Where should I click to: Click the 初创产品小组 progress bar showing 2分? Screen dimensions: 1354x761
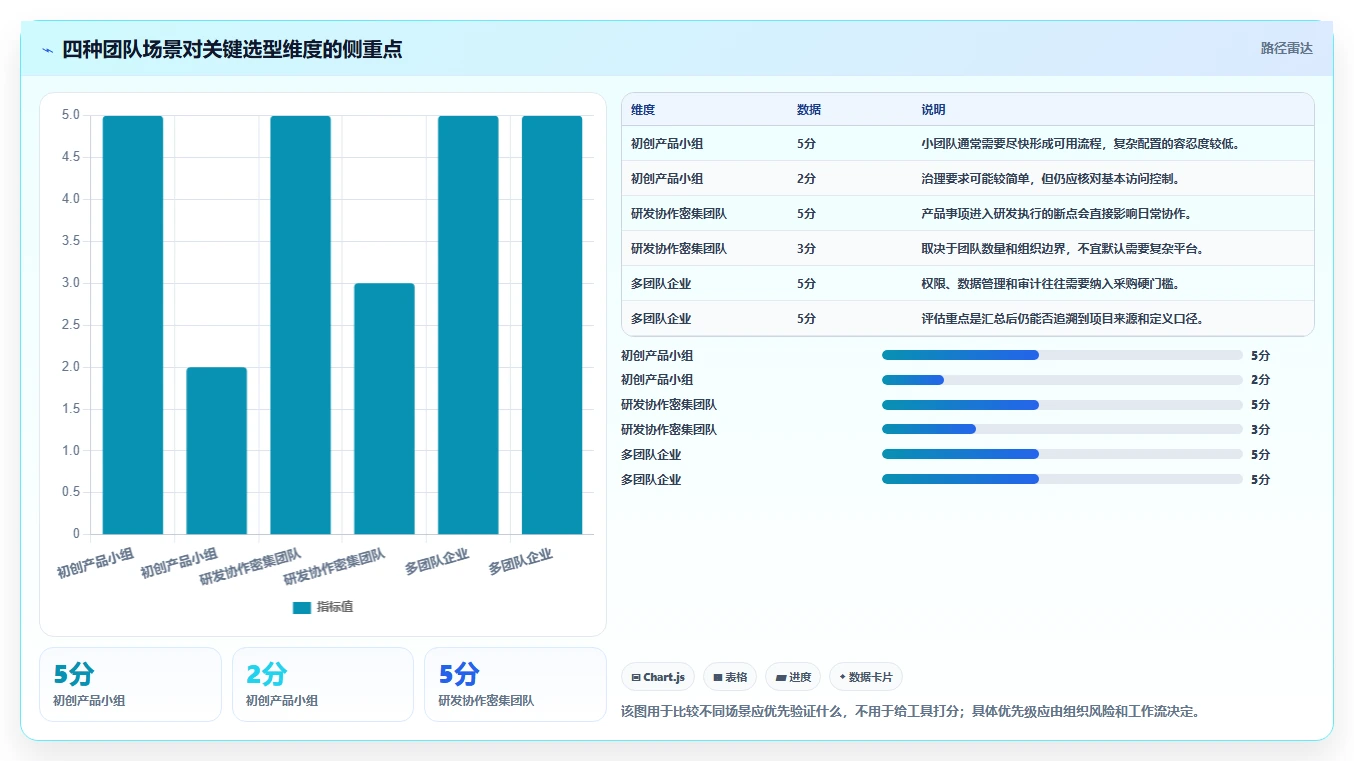point(1062,380)
